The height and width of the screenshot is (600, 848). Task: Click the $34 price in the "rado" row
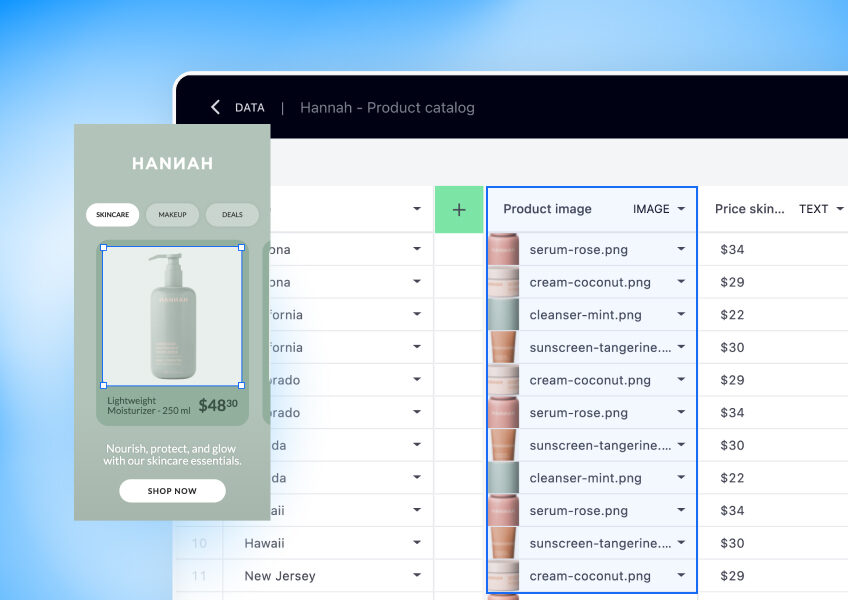pyautogui.click(x=732, y=413)
